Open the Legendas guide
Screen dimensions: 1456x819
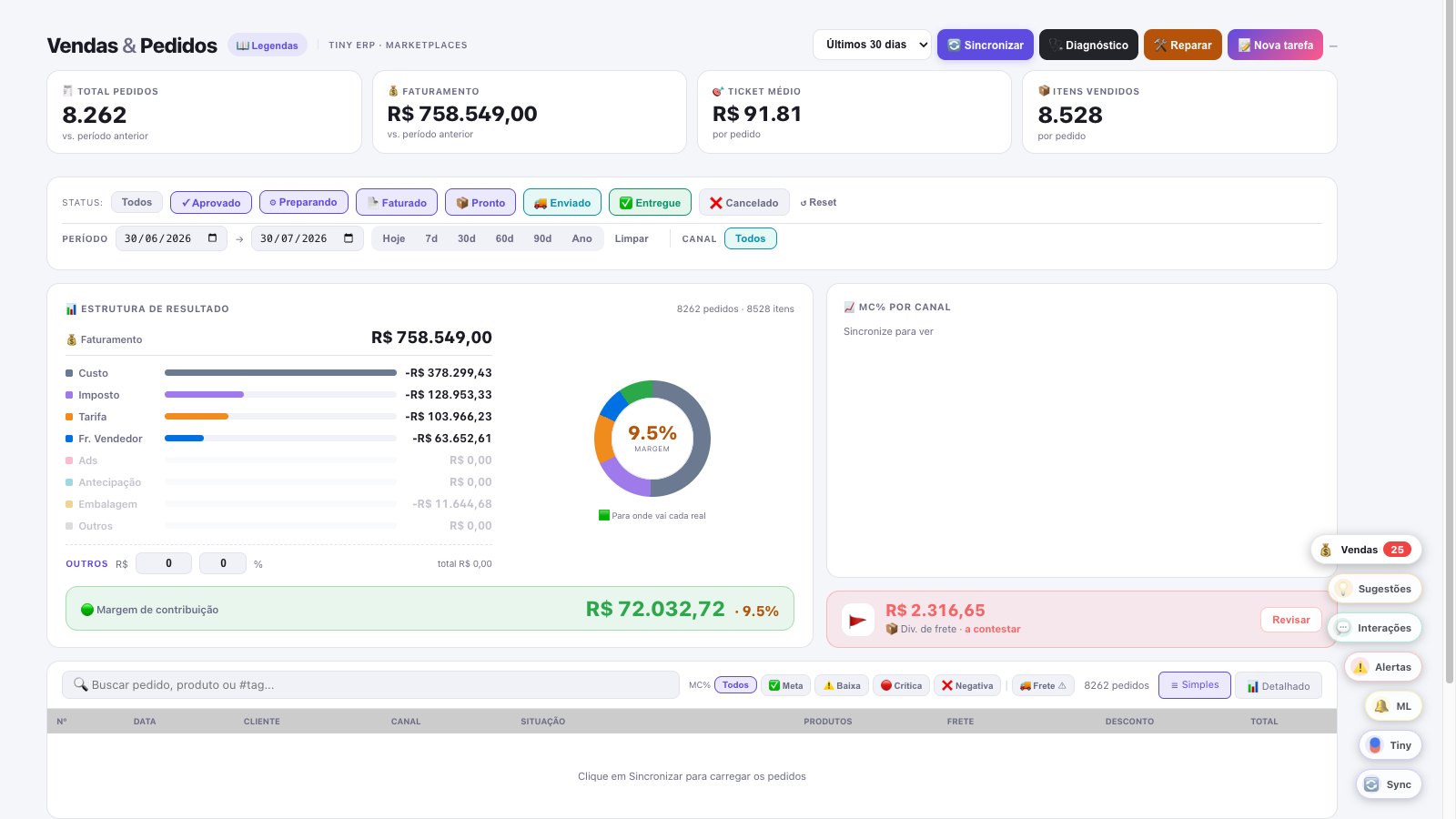click(268, 45)
